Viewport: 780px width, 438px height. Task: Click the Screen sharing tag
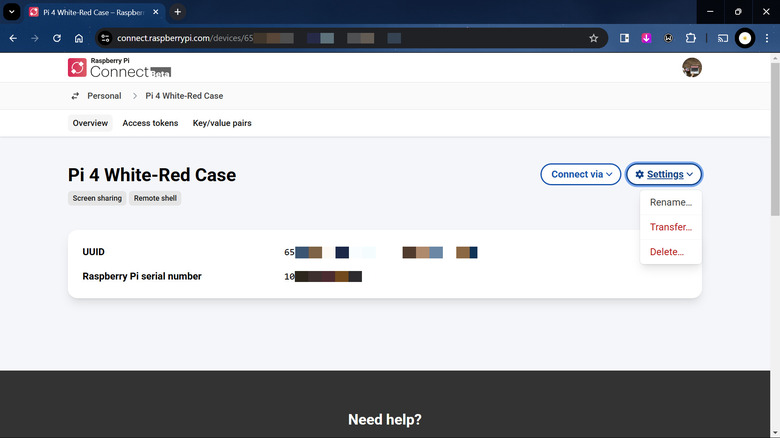97,198
